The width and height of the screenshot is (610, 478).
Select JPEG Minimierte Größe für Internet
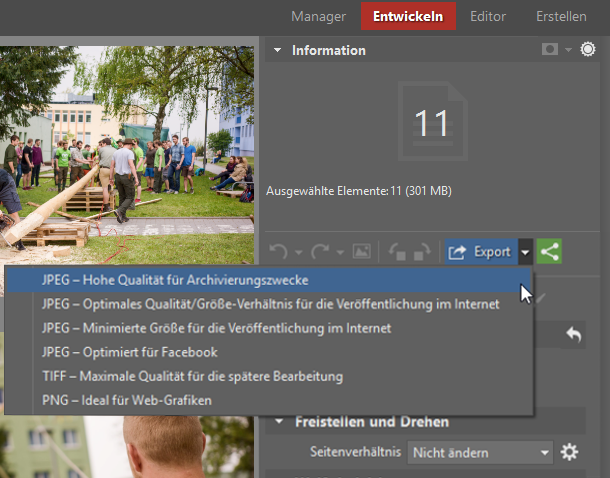tap(269, 328)
